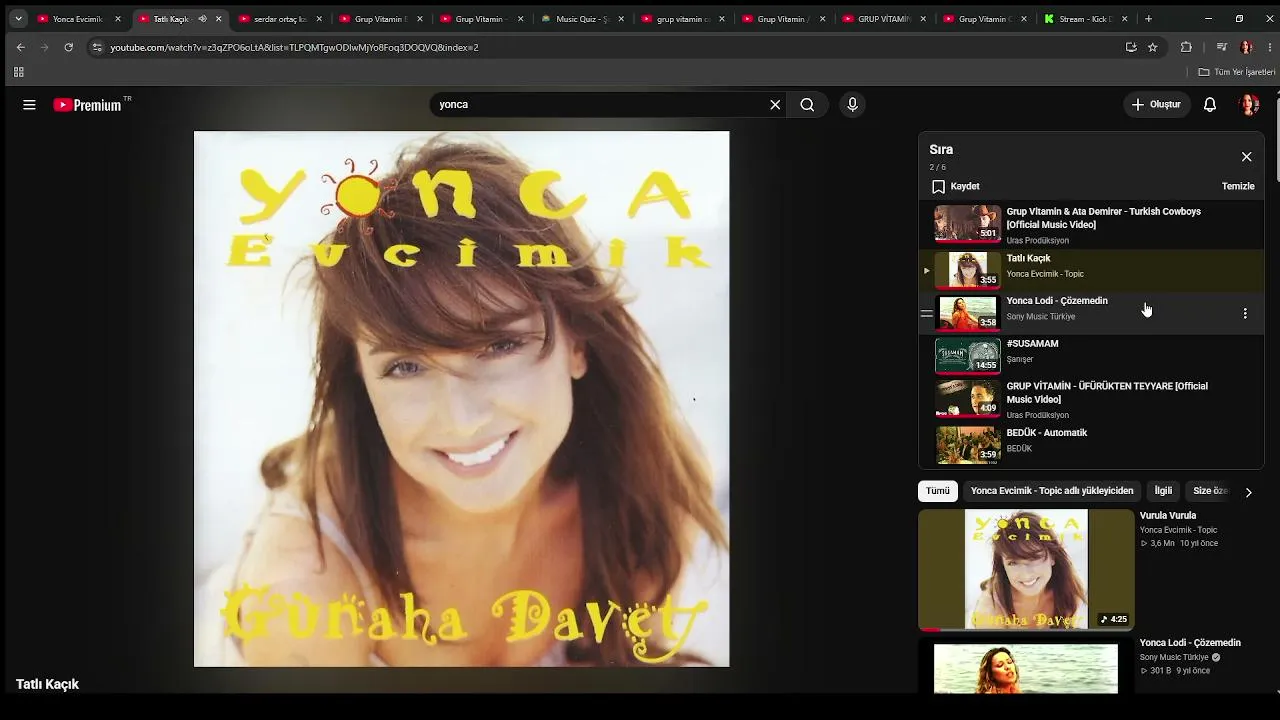
Task: Click the address bar URL
Action: point(294,47)
